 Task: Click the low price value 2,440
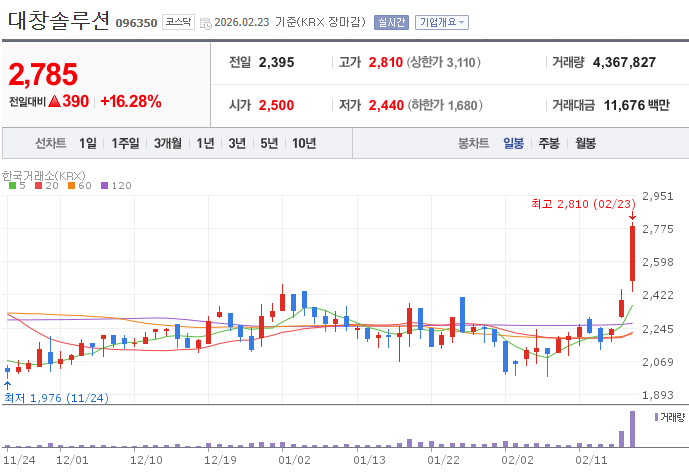click(x=386, y=105)
